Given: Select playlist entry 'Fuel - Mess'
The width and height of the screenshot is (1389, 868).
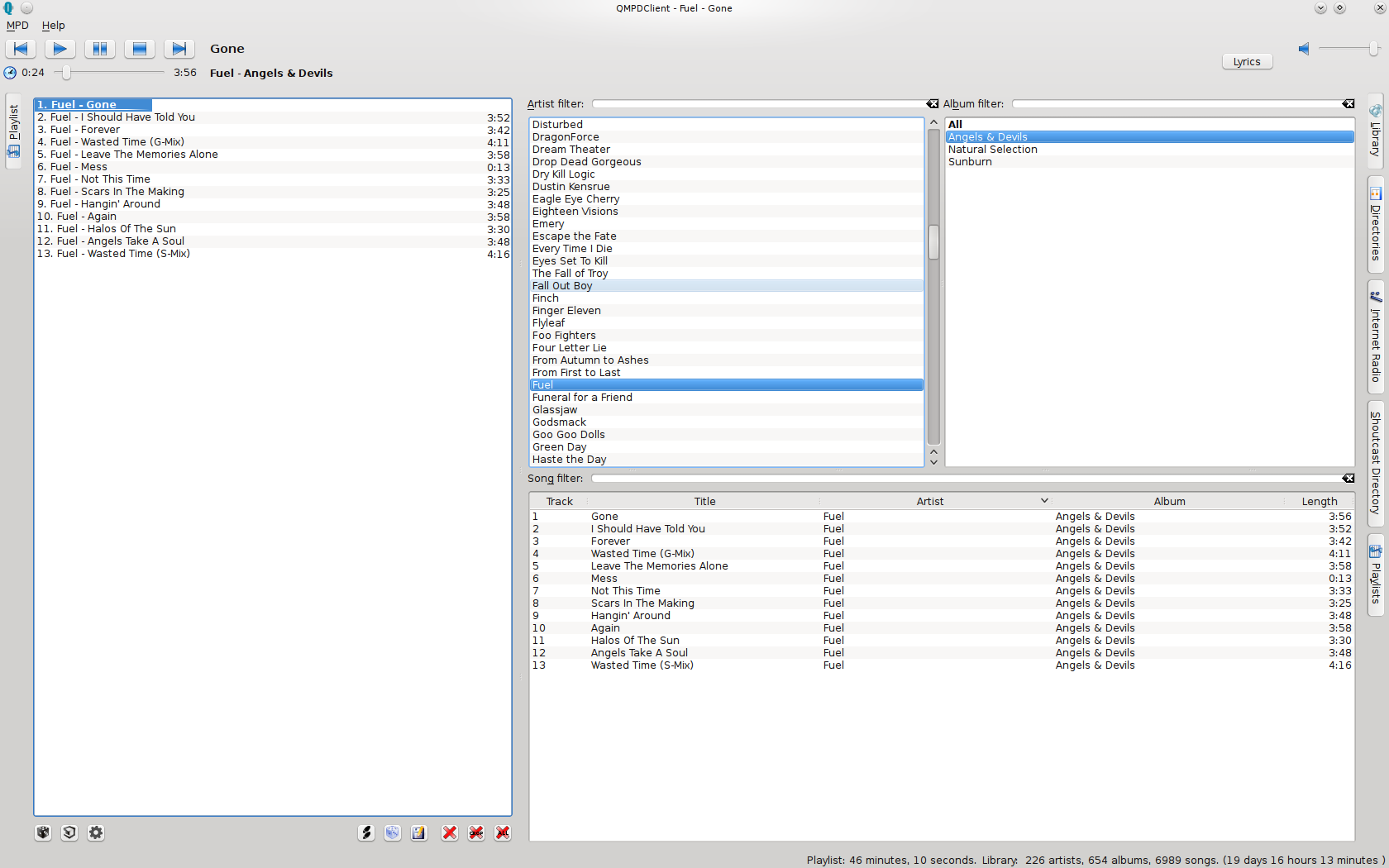Looking at the screenshot, I should point(273,167).
